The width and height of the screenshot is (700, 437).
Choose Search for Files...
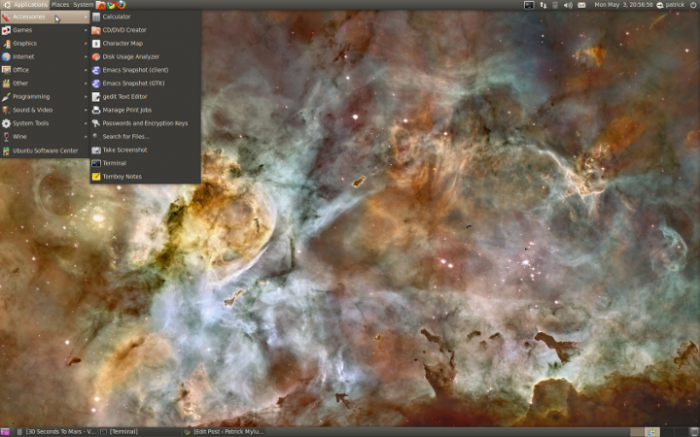(145, 137)
